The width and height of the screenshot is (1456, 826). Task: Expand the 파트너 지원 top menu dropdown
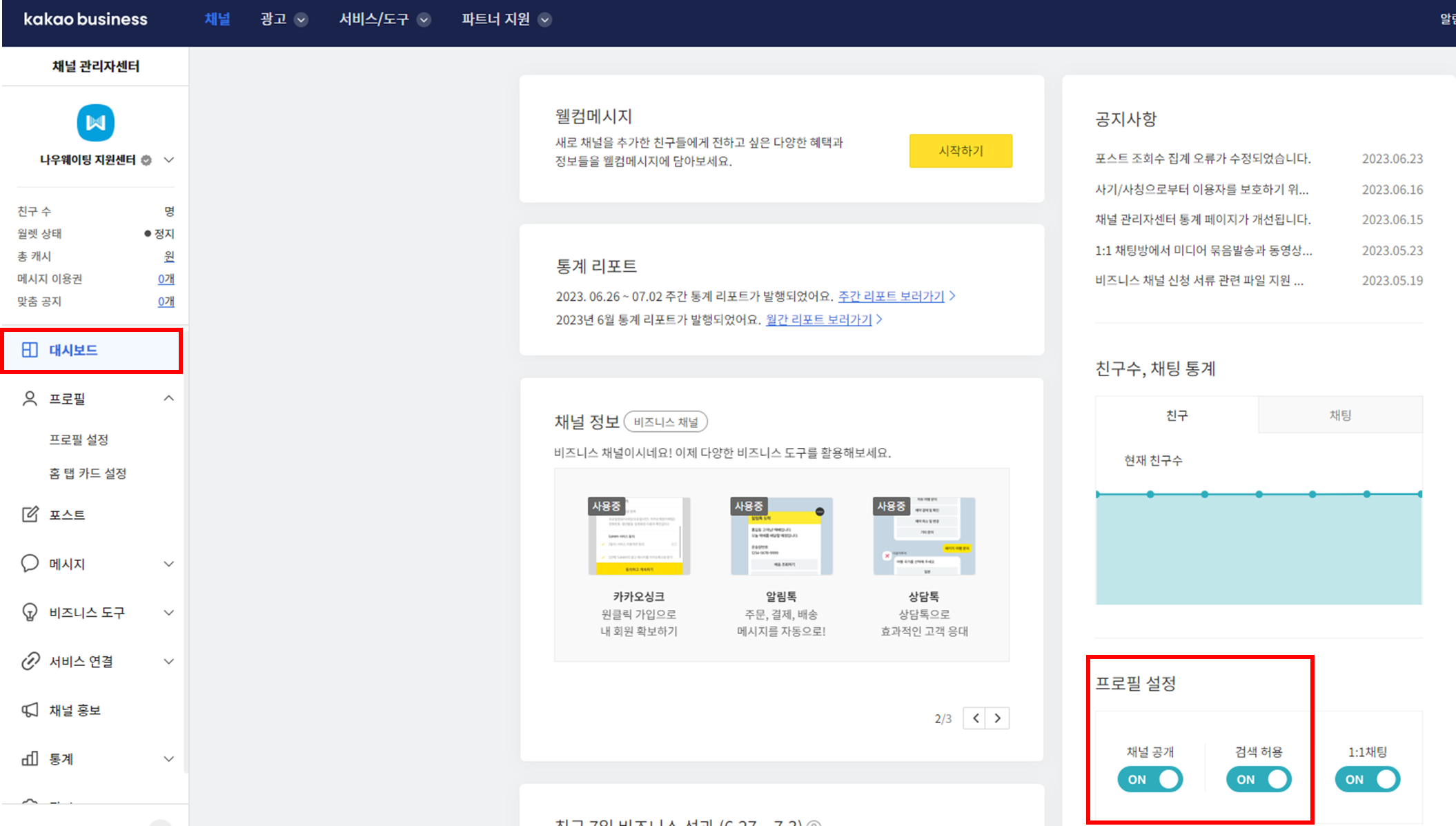(x=545, y=20)
